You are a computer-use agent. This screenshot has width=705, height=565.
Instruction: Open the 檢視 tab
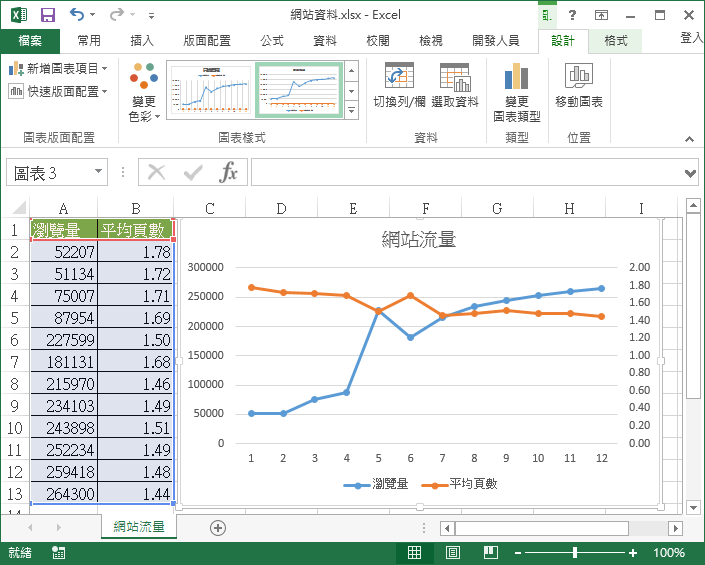click(x=431, y=41)
